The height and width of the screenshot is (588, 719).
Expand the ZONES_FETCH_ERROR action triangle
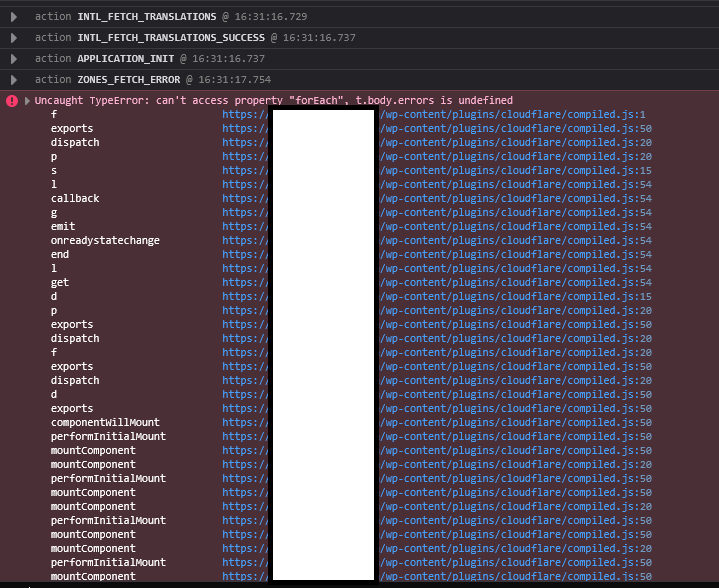point(14,80)
